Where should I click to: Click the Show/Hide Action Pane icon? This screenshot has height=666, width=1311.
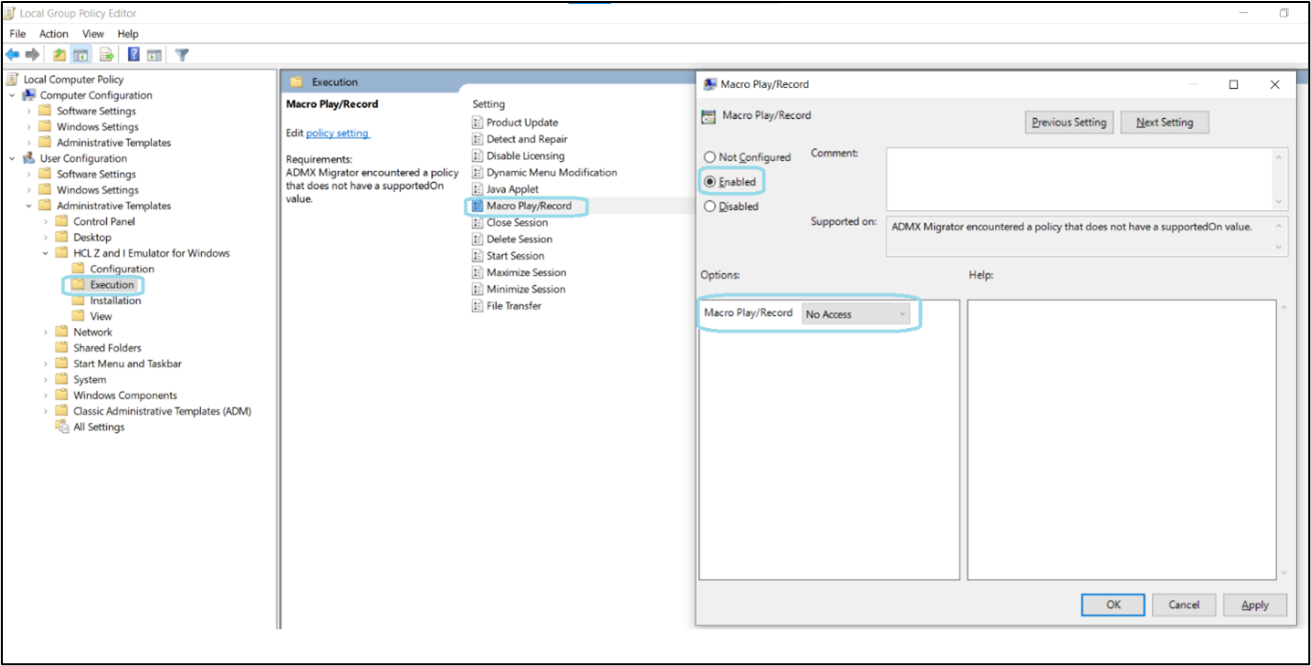155,55
